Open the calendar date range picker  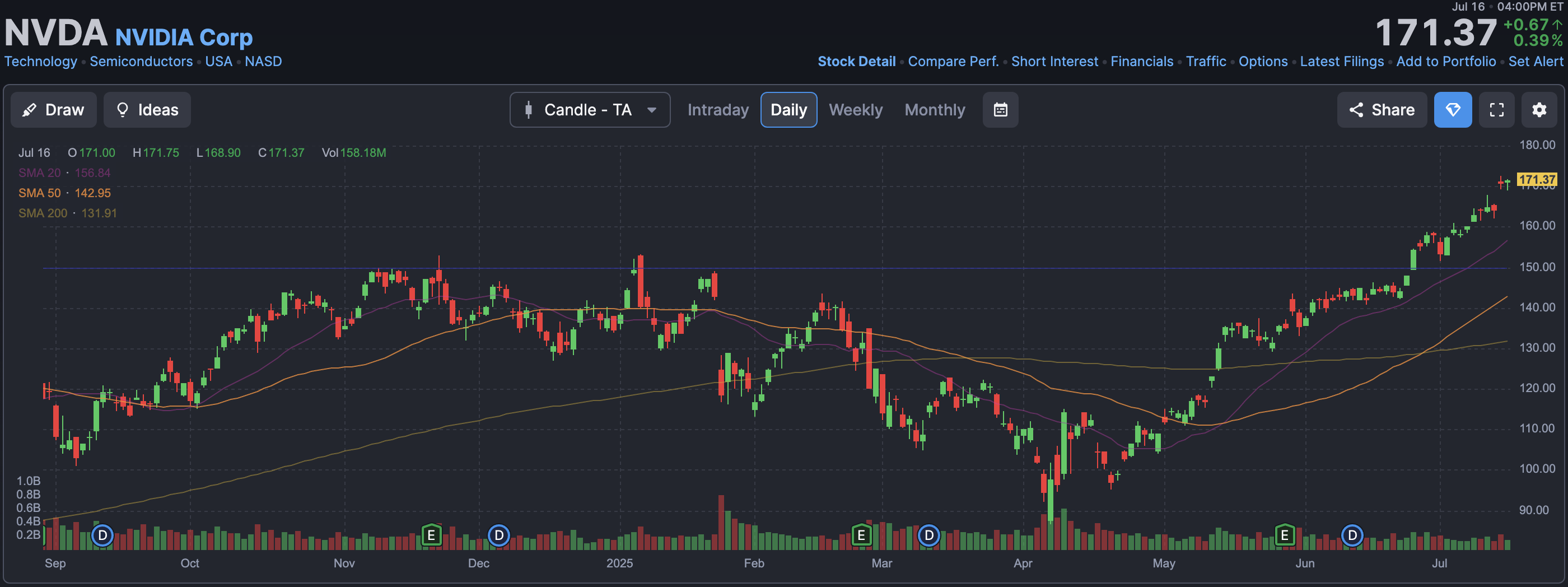tap(1000, 110)
